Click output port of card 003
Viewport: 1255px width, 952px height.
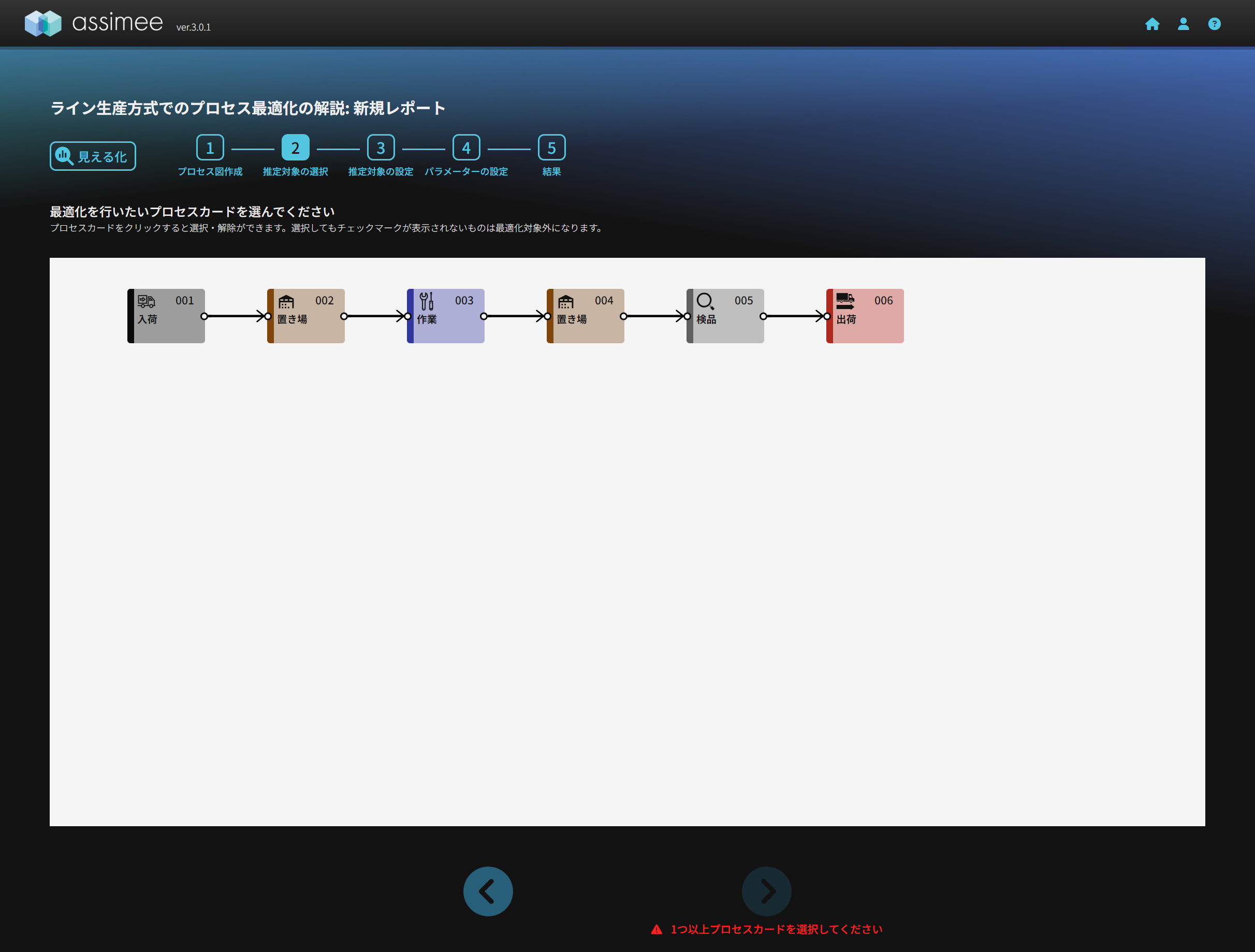click(x=484, y=316)
